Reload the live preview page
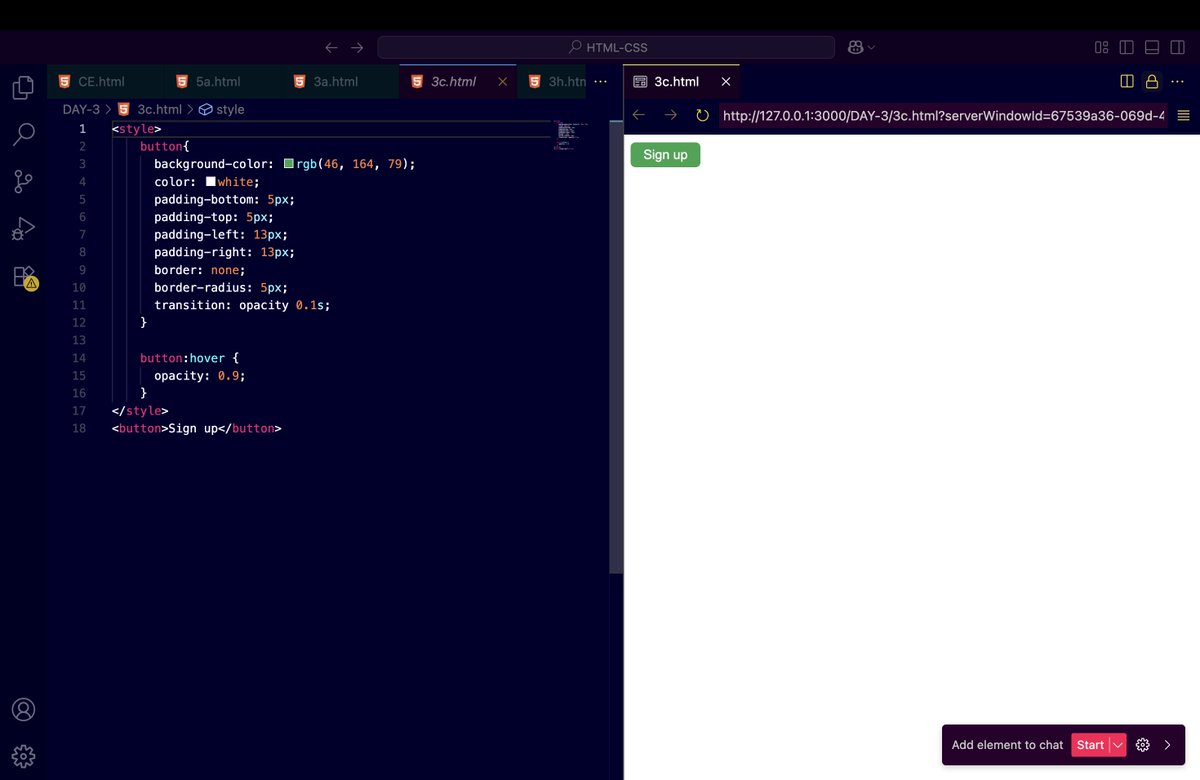 tap(702, 115)
